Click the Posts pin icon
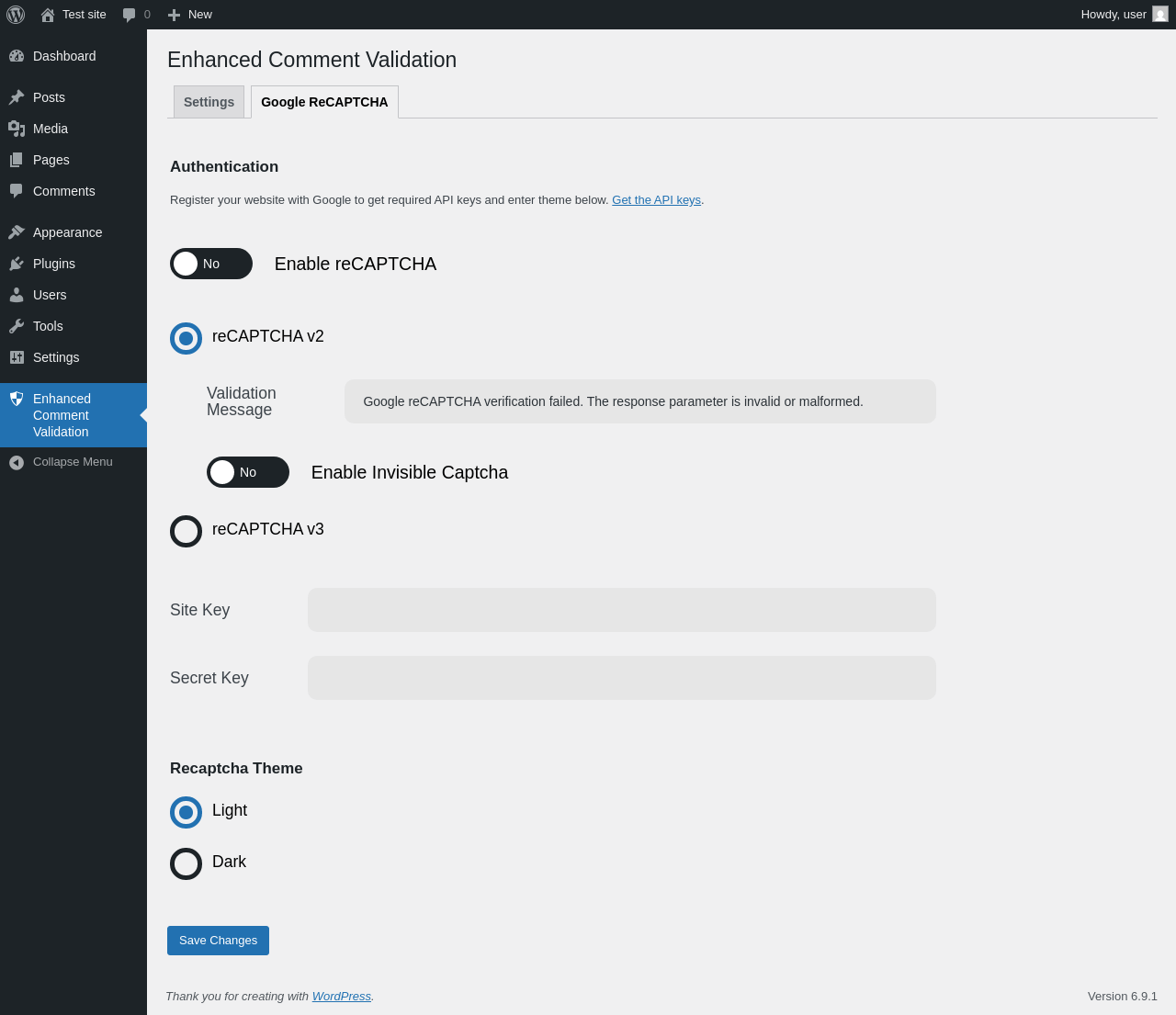This screenshot has height=1015, width=1176. click(17, 97)
